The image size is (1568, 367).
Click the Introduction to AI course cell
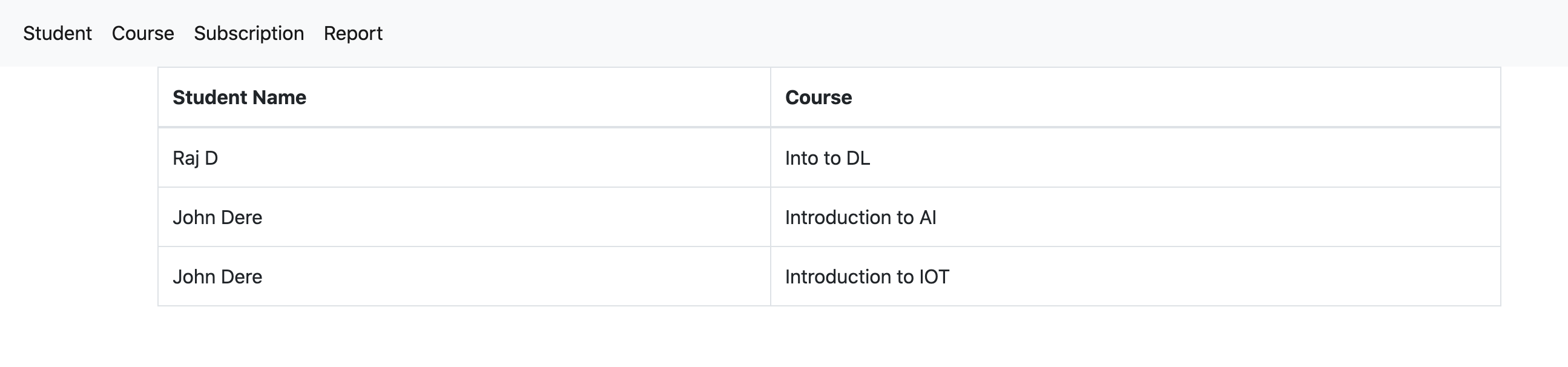tap(860, 217)
